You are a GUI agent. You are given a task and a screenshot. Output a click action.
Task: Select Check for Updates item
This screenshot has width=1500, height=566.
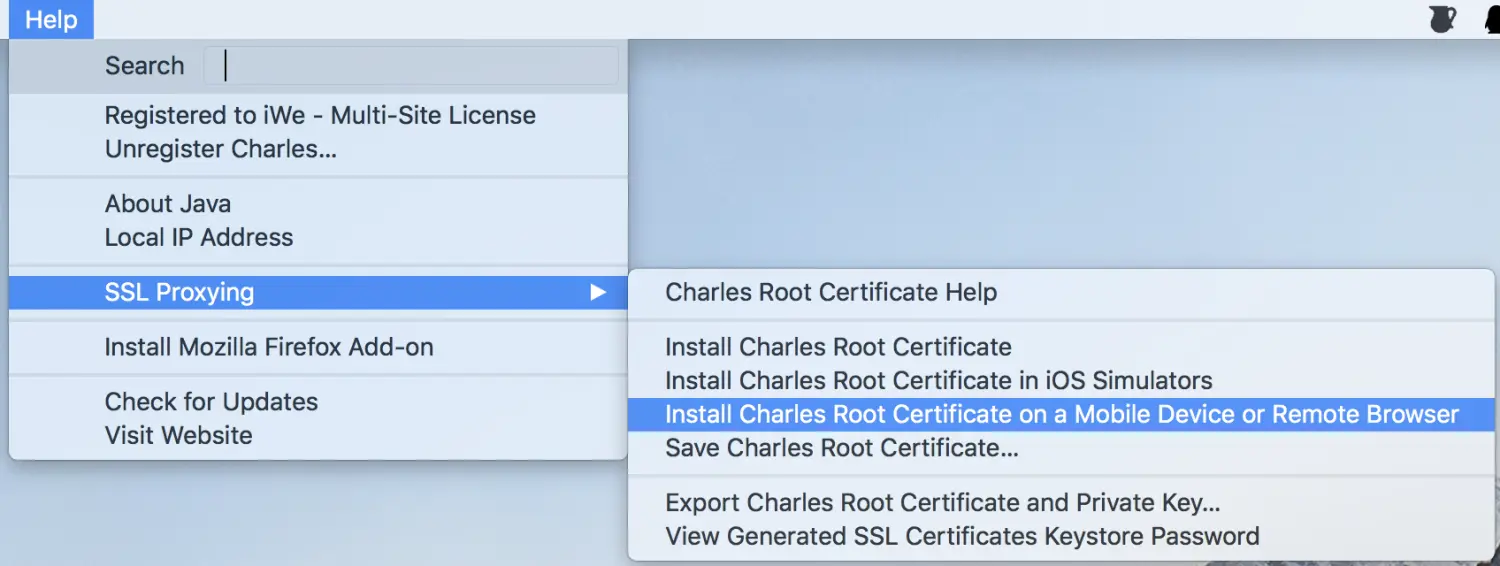point(318,401)
